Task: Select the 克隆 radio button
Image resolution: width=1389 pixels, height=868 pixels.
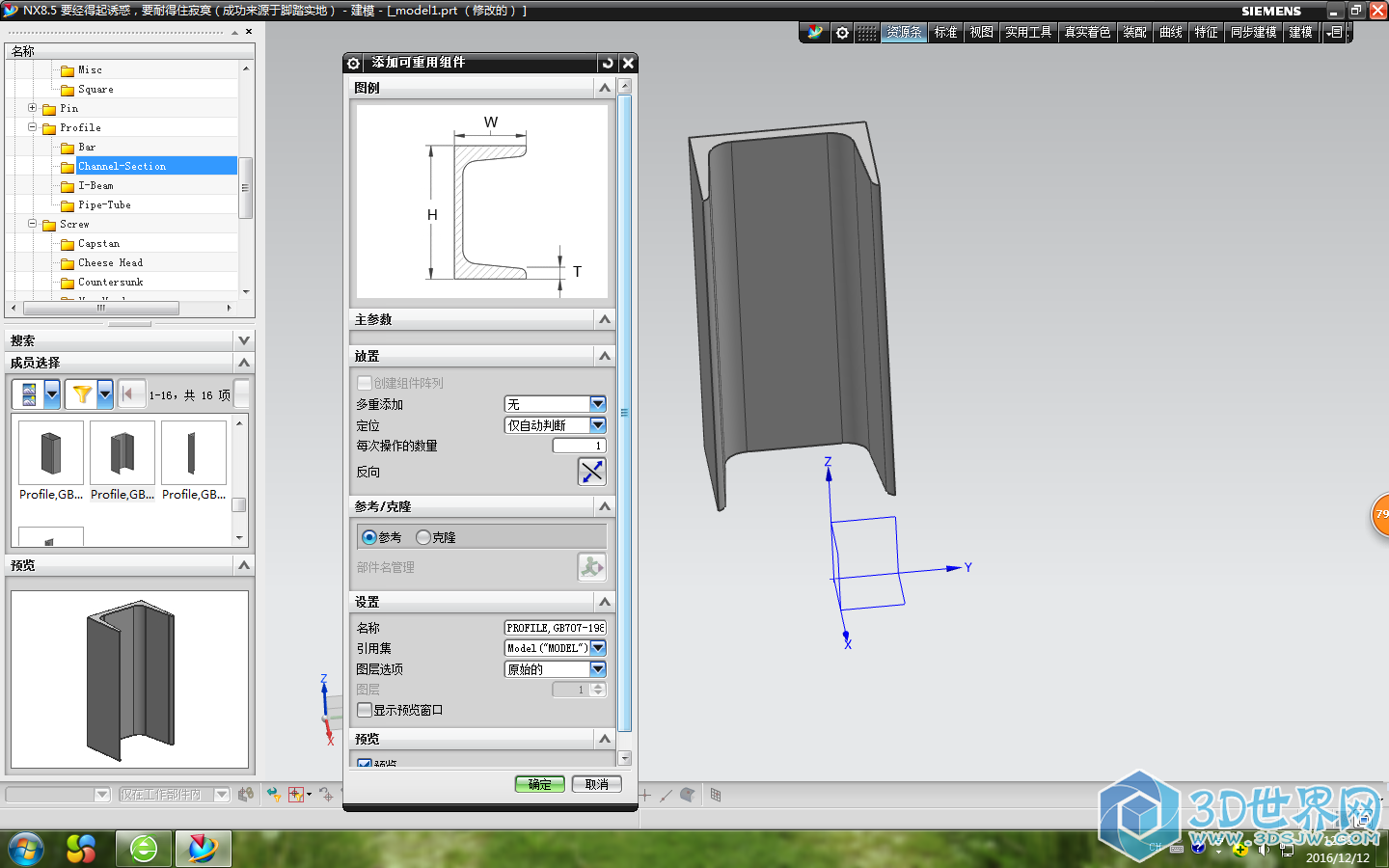Action: tap(423, 537)
